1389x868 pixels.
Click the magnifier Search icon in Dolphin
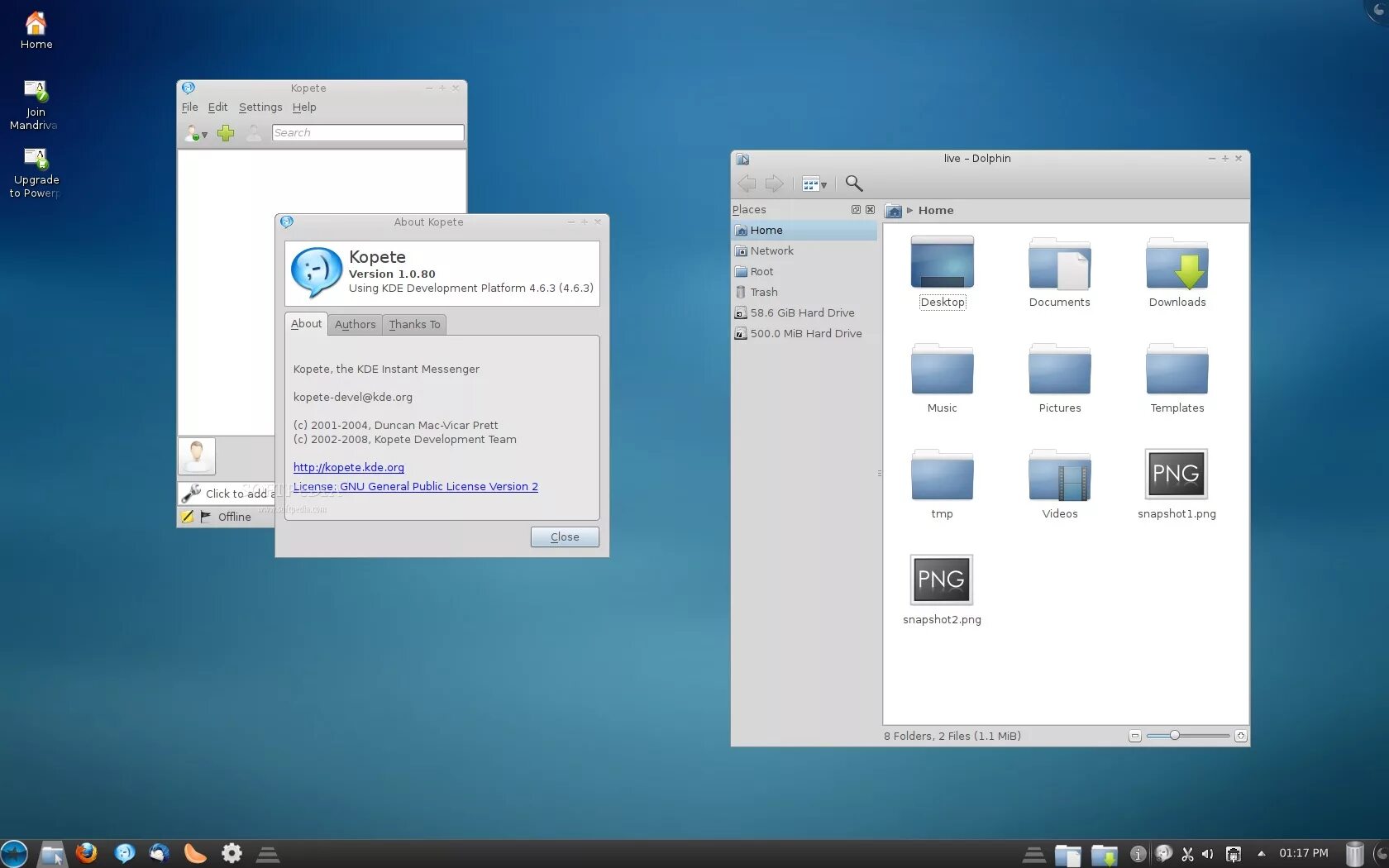pos(854,184)
